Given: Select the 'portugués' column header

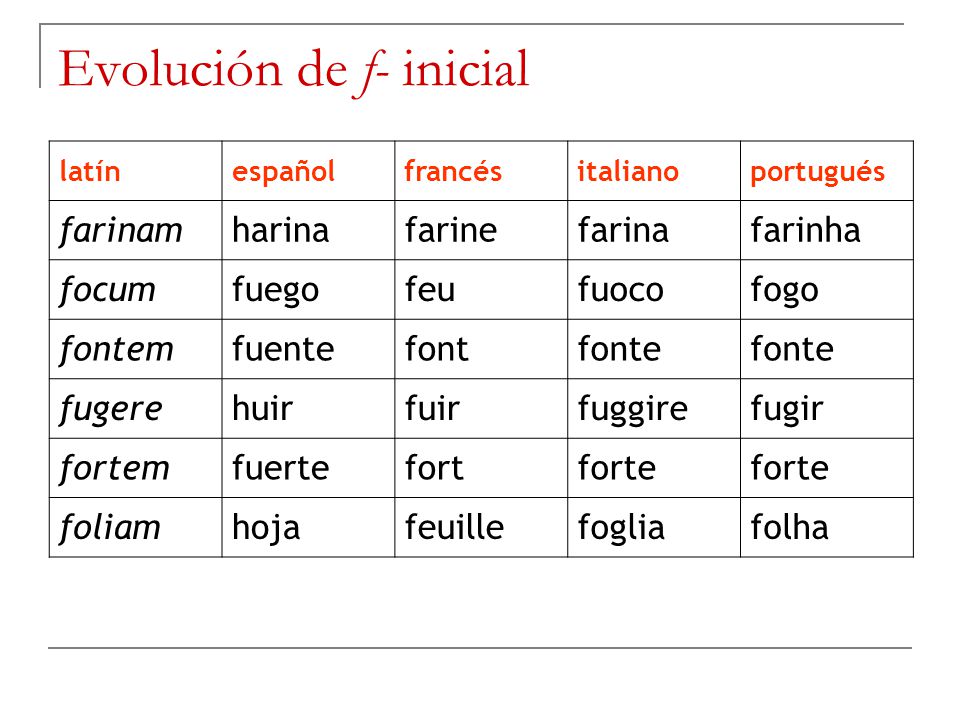Looking at the screenshot, I should pyautogui.click(x=827, y=171).
